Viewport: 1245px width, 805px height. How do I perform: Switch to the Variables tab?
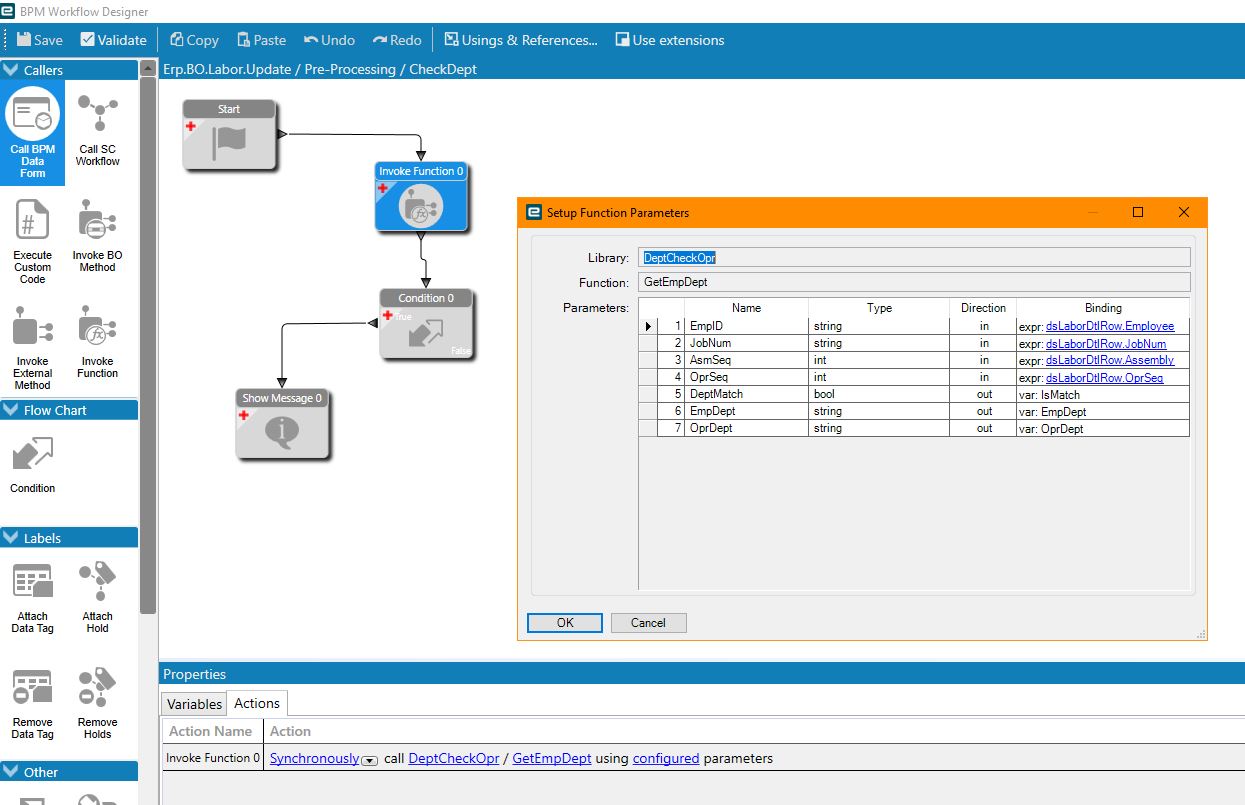[x=194, y=704]
